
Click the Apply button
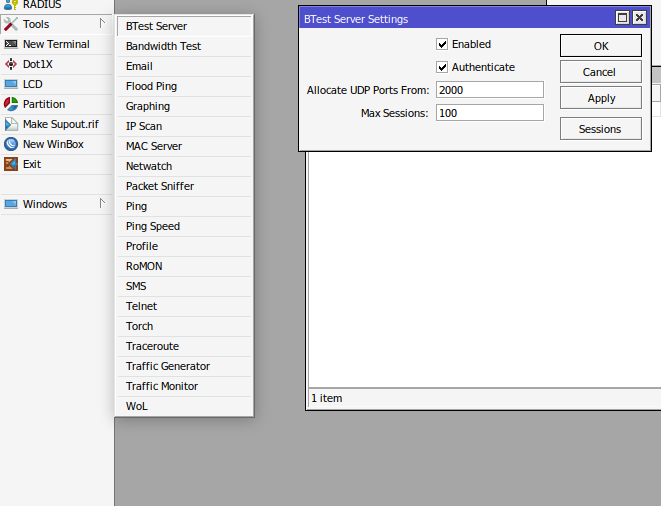click(x=600, y=98)
